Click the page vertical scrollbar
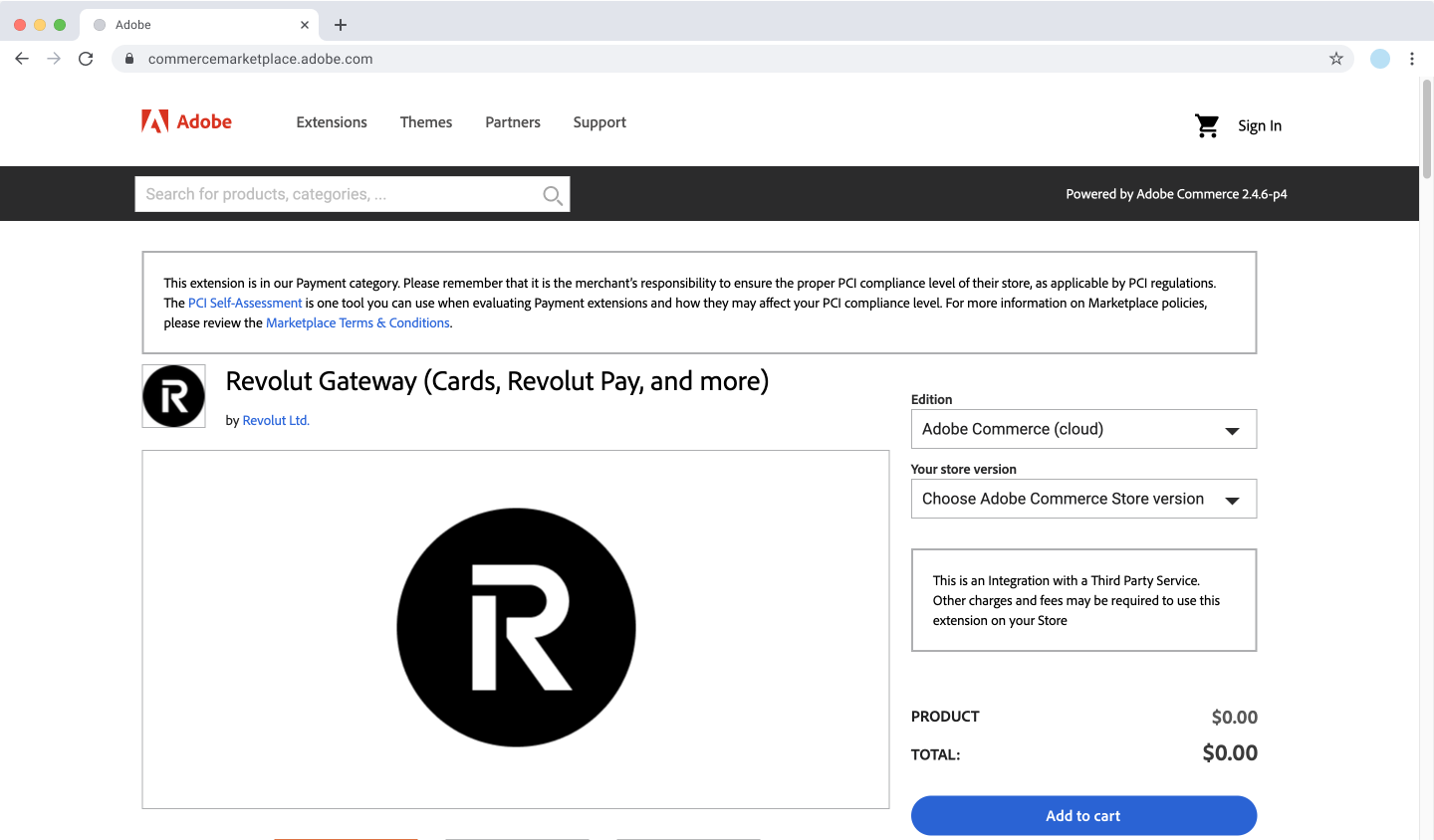This screenshot has width=1434, height=840. point(1426,129)
